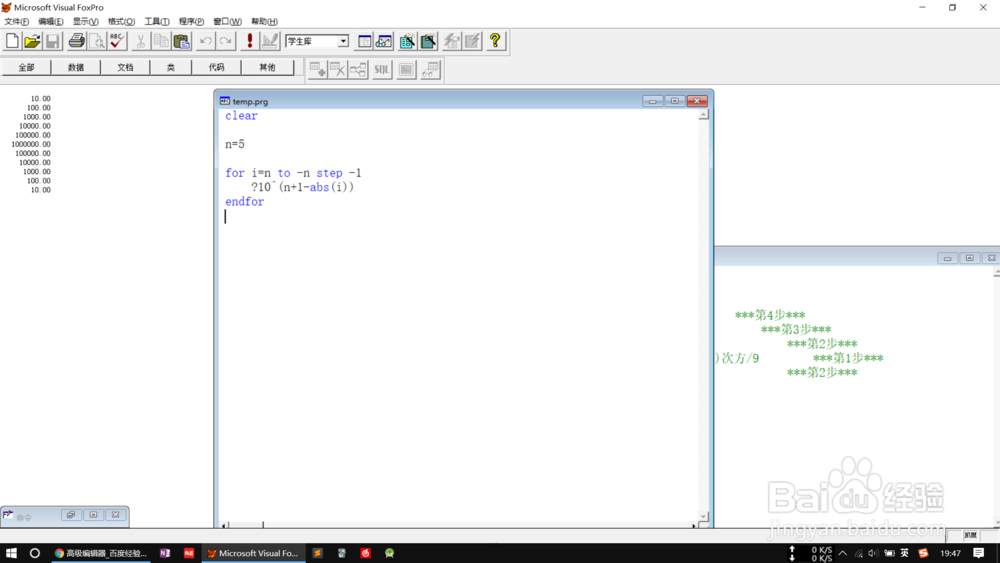Click scroll-down arrow in temp.prg editor
Viewport: 1000px width, 563px height.
(x=703, y=516)
